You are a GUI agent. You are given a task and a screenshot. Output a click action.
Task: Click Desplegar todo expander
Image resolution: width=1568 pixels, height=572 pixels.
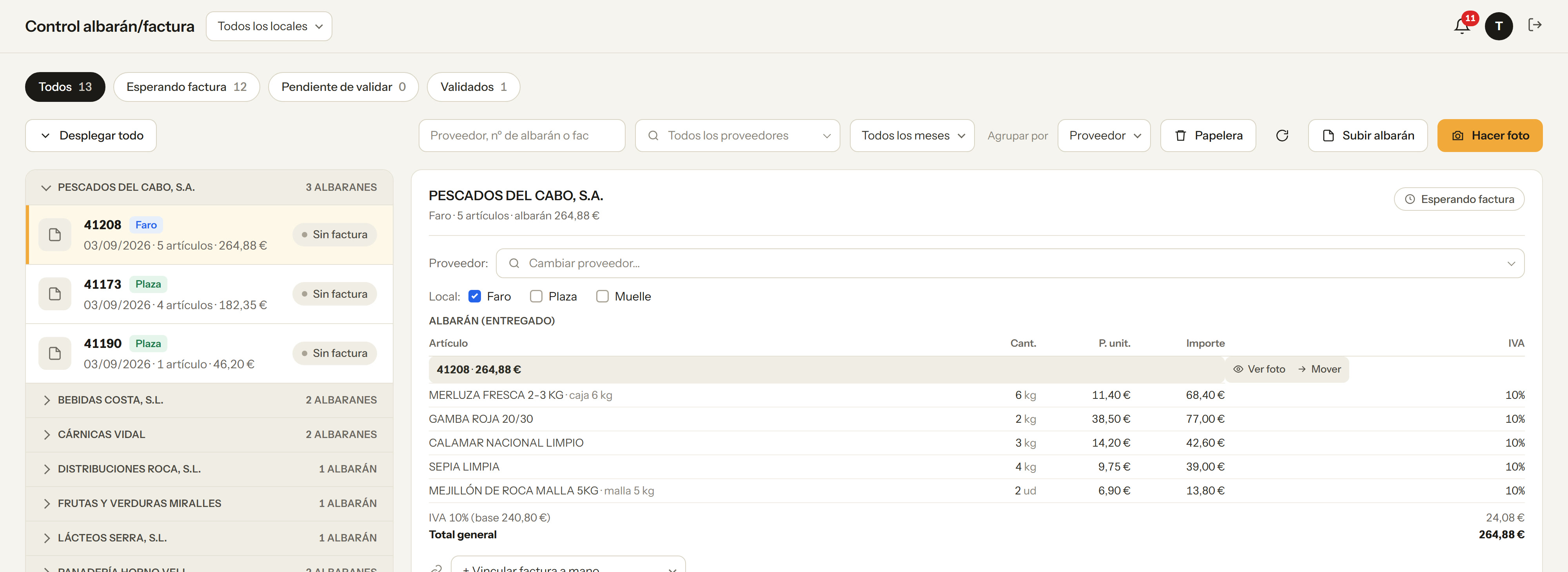coord(91,136)
